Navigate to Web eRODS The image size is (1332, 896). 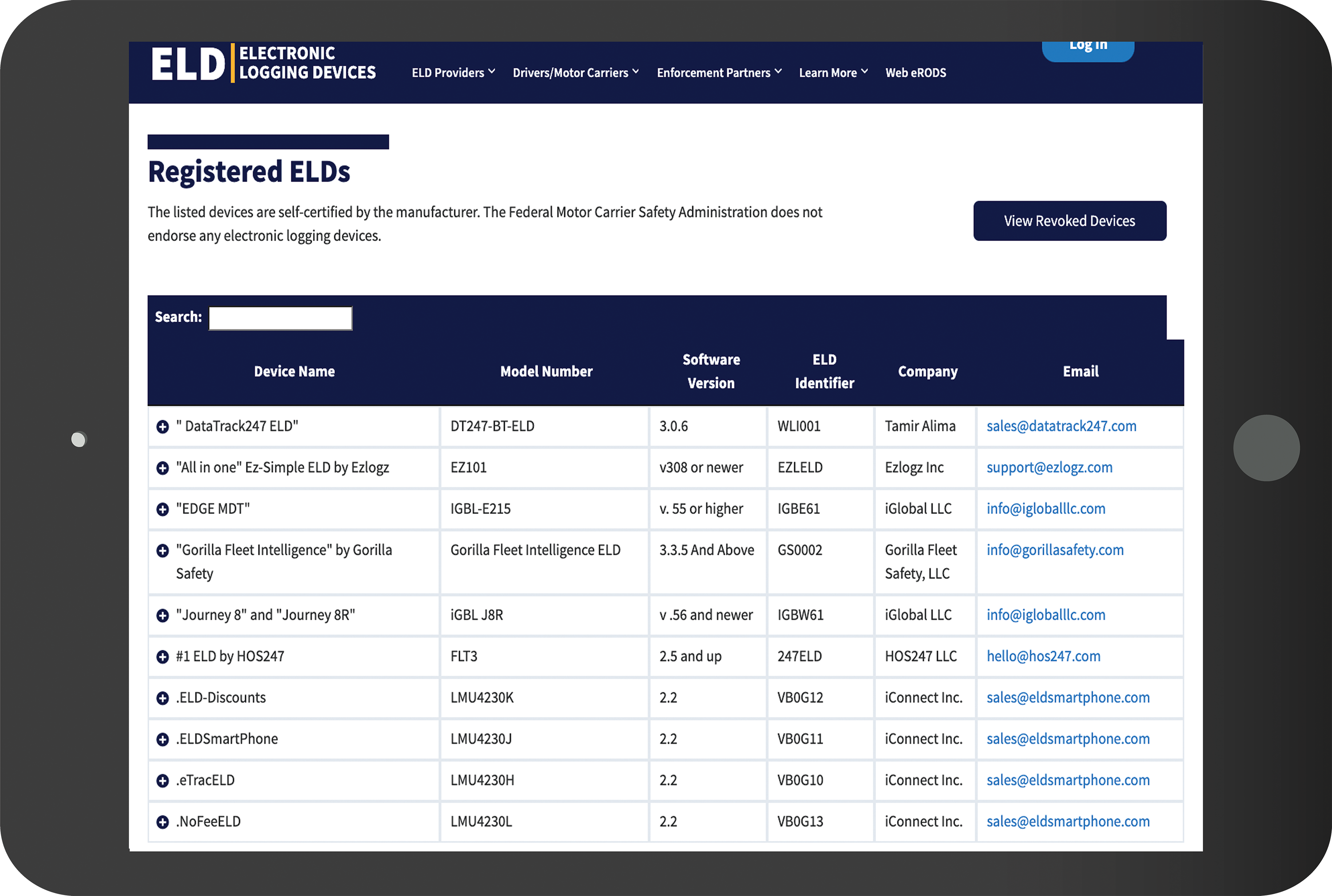click(x=915, y=73)
